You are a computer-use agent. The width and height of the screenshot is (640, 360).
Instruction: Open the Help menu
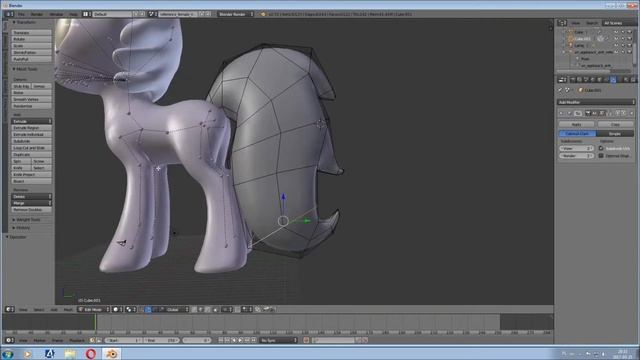tap(73, 14)
